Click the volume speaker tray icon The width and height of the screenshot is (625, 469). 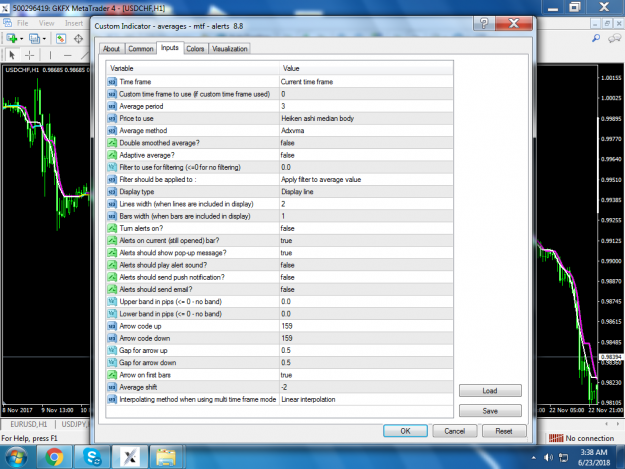pyautogui.click(x=548, y=457)
